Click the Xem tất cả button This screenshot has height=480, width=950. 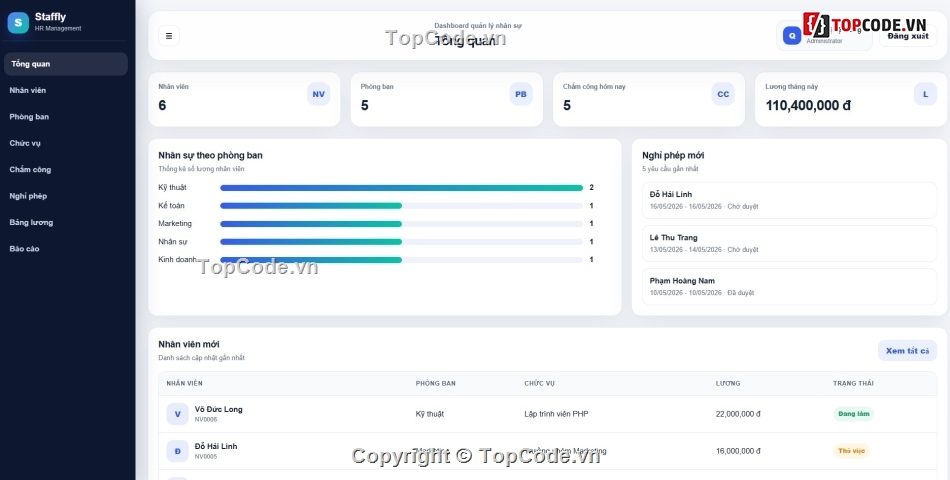point(907,350)
